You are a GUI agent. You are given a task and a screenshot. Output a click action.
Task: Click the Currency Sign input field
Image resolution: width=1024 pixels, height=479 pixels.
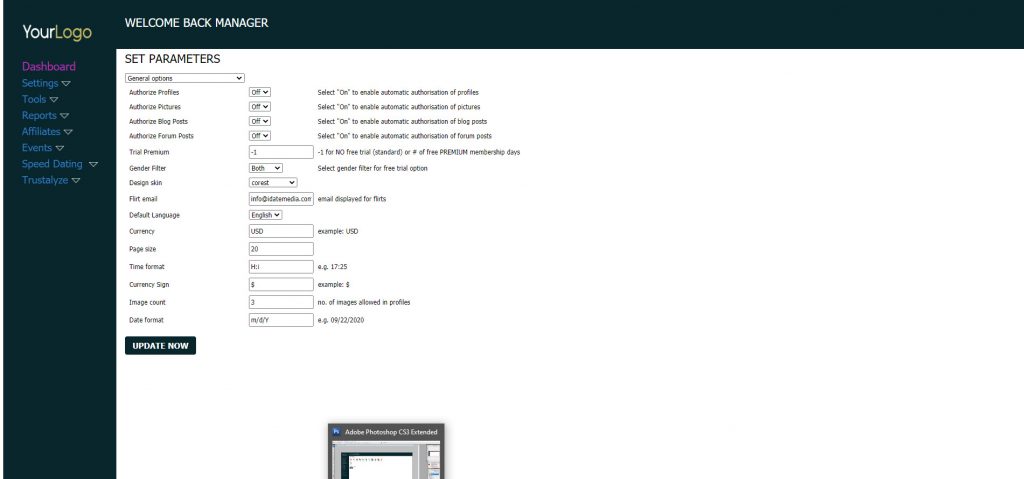(281, 285)
